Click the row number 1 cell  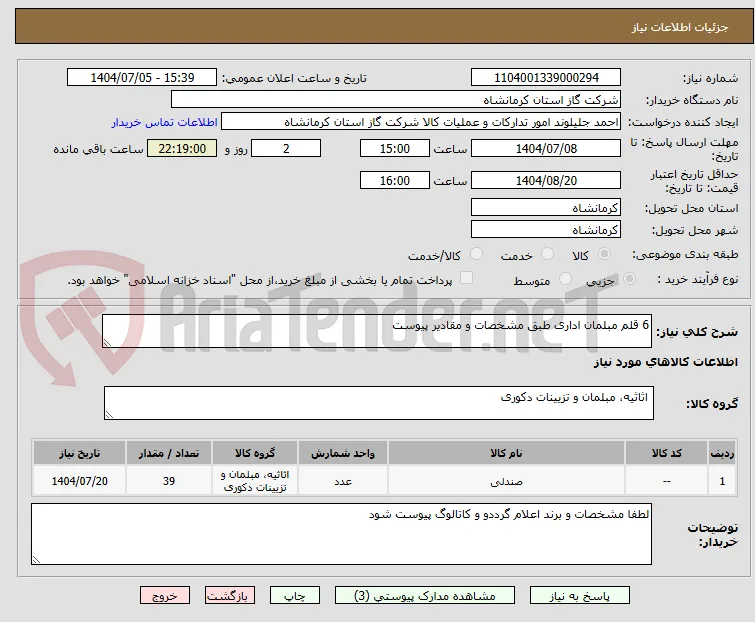(x=722, y=481)
